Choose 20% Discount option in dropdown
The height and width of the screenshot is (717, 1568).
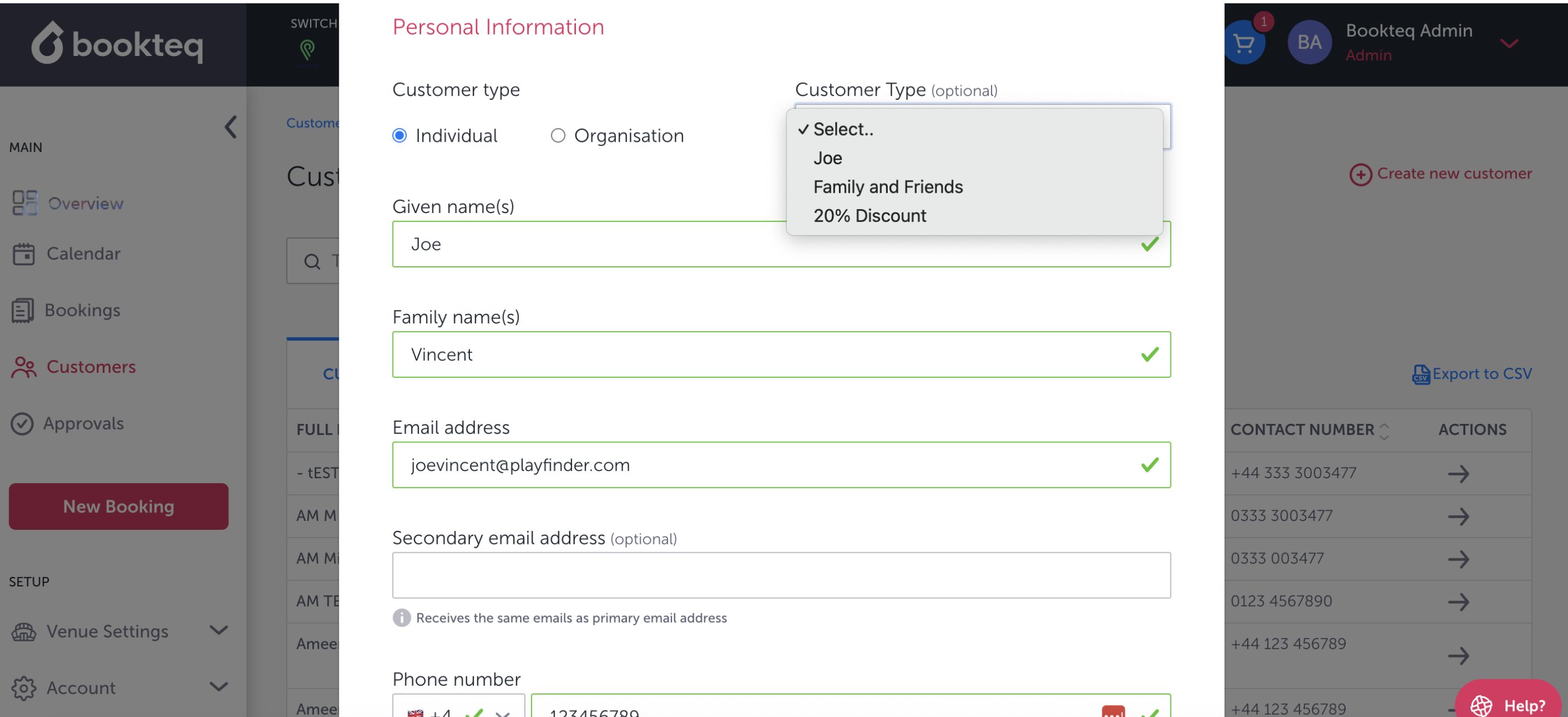[x=869, y=215]
